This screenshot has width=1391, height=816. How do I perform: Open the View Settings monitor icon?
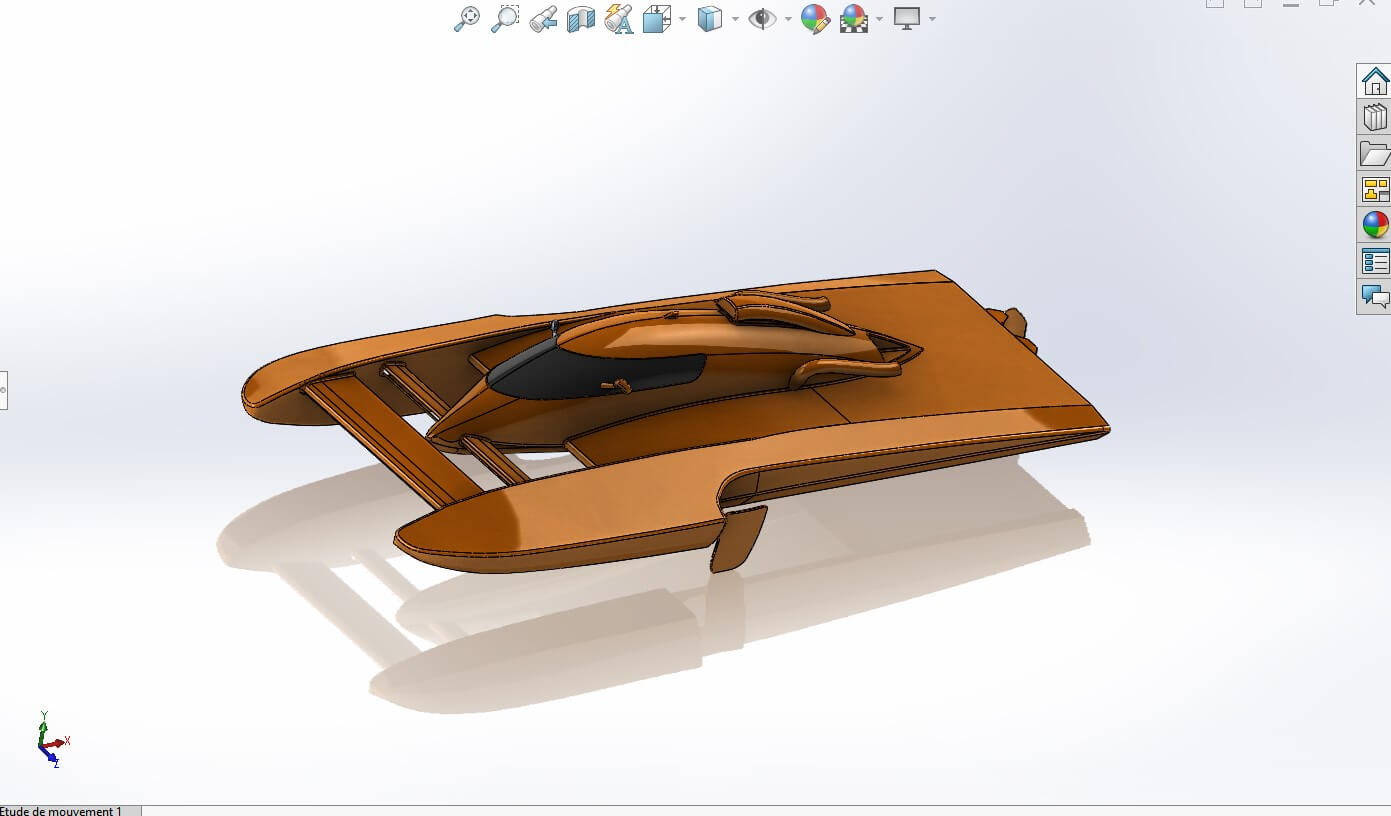coord(907,19)
